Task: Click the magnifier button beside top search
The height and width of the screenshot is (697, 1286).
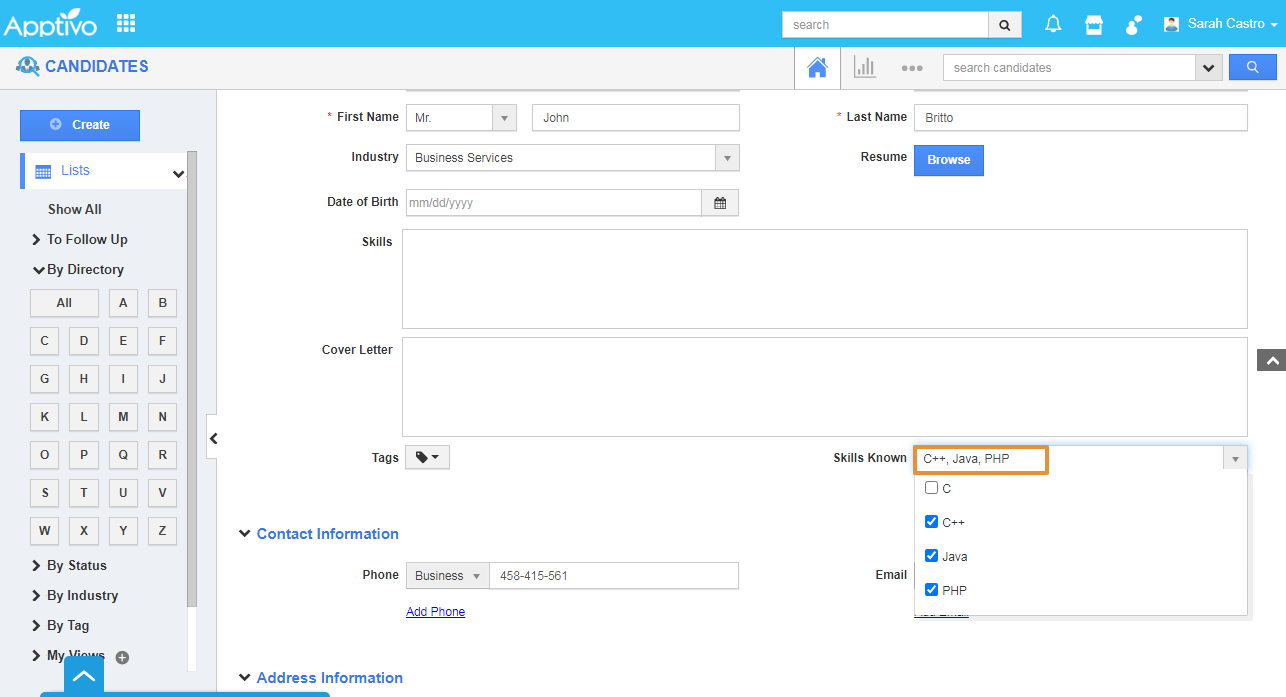Action: (x=1005, y=25)
